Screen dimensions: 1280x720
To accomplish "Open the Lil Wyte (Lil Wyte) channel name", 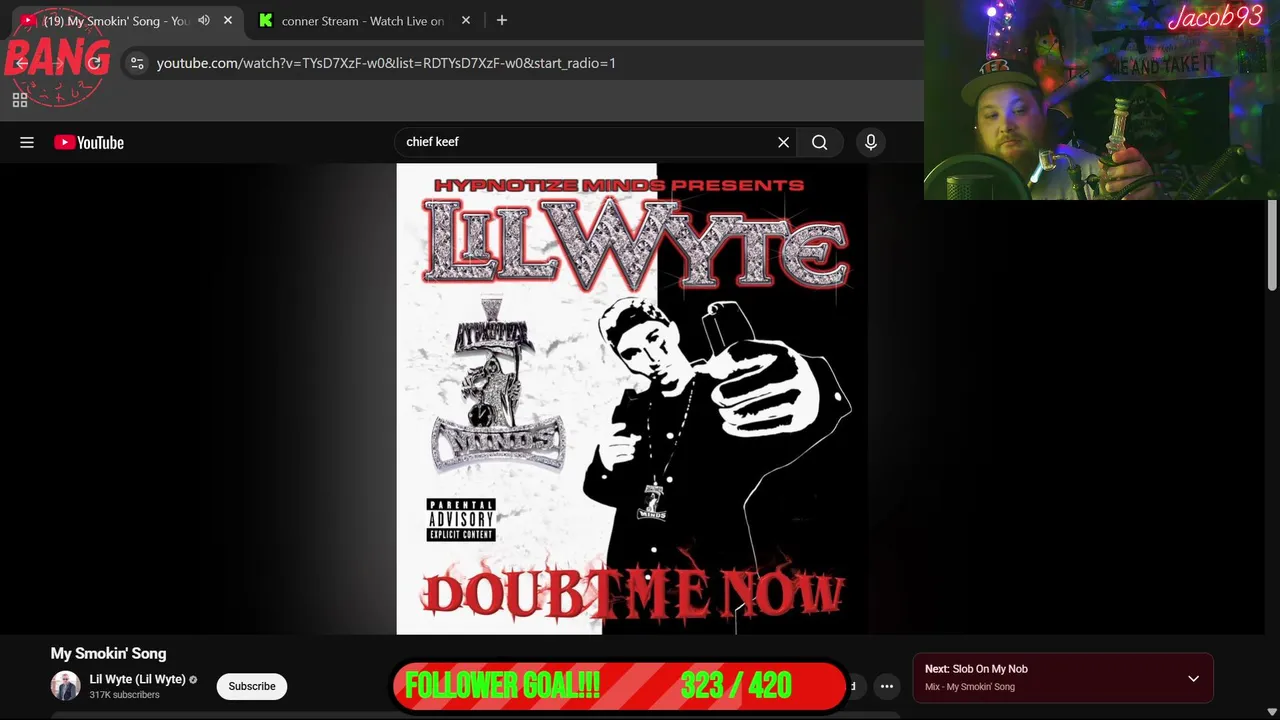I will [138, 679].
